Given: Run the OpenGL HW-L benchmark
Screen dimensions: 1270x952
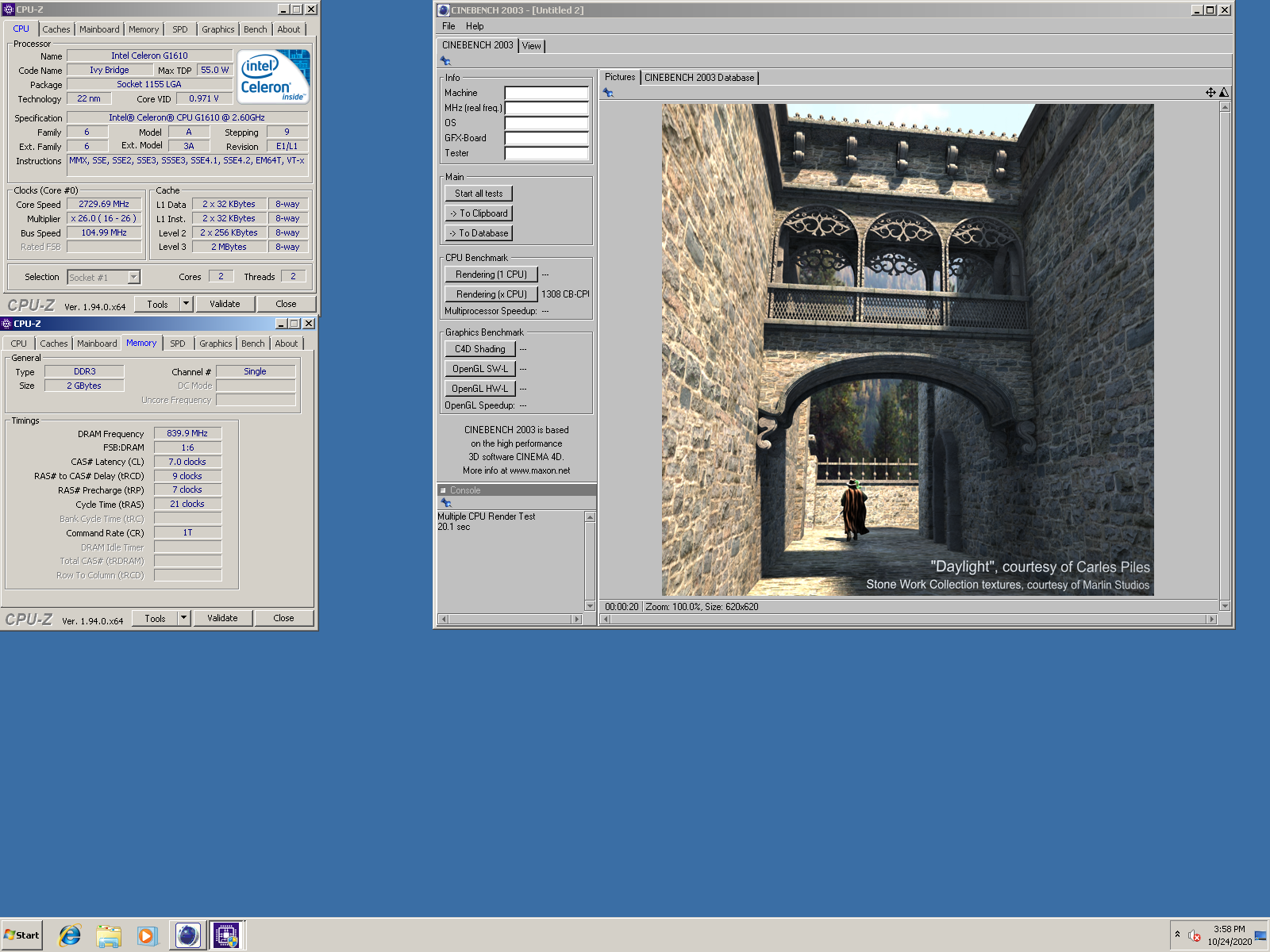Looking at the screenshot, I should point(480,389).
